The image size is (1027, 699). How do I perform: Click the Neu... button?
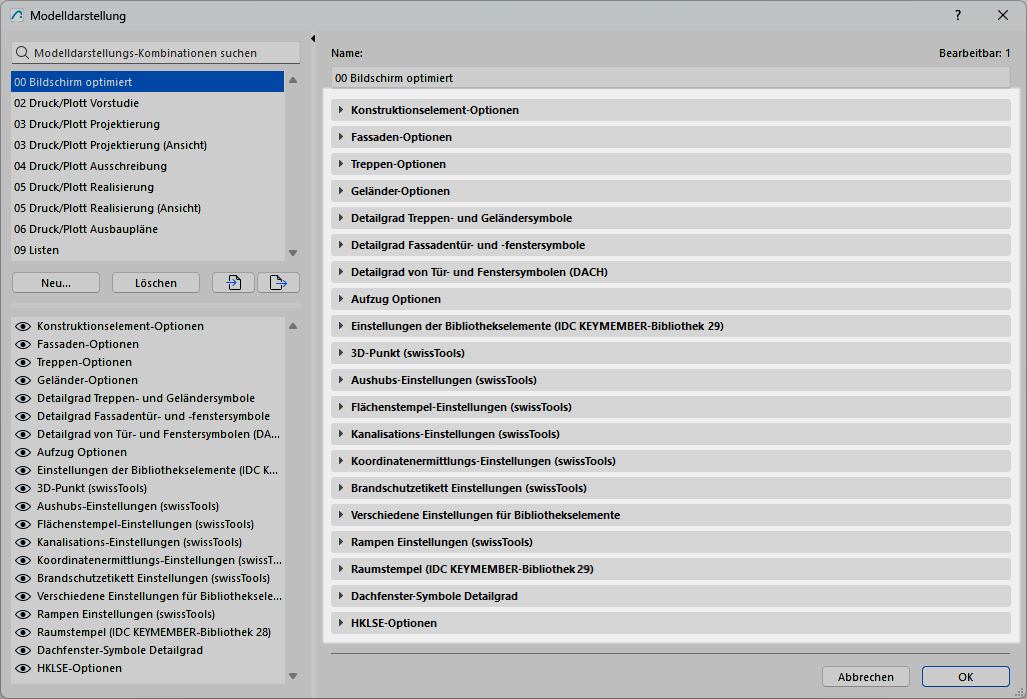tap(56, 283)
